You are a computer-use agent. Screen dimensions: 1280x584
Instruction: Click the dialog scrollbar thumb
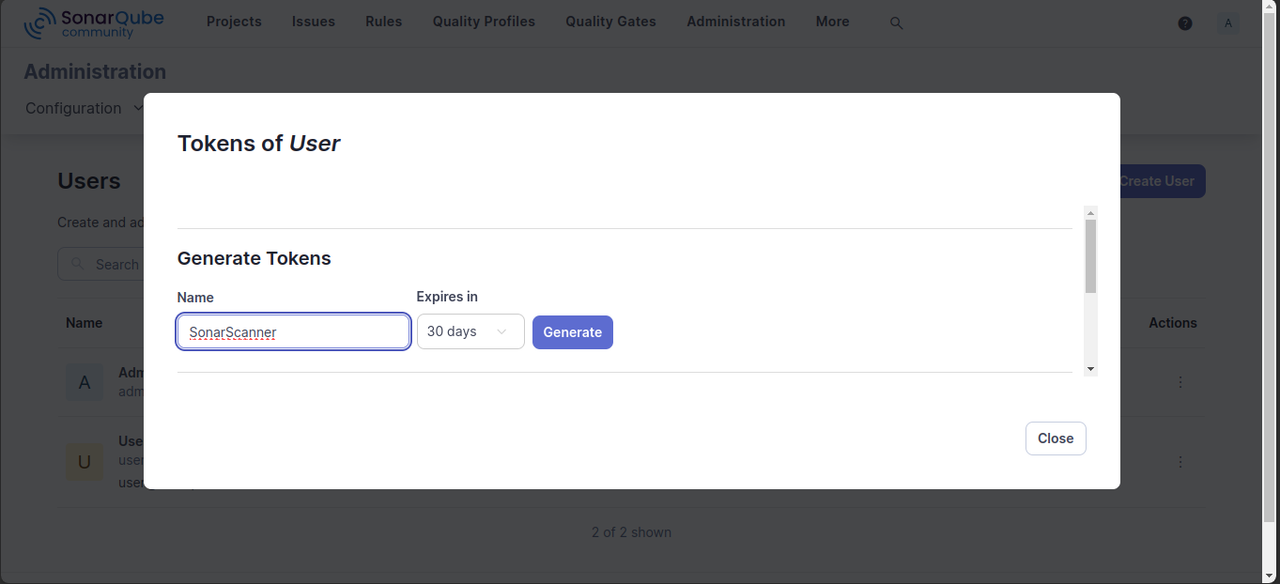(1091, 257)
